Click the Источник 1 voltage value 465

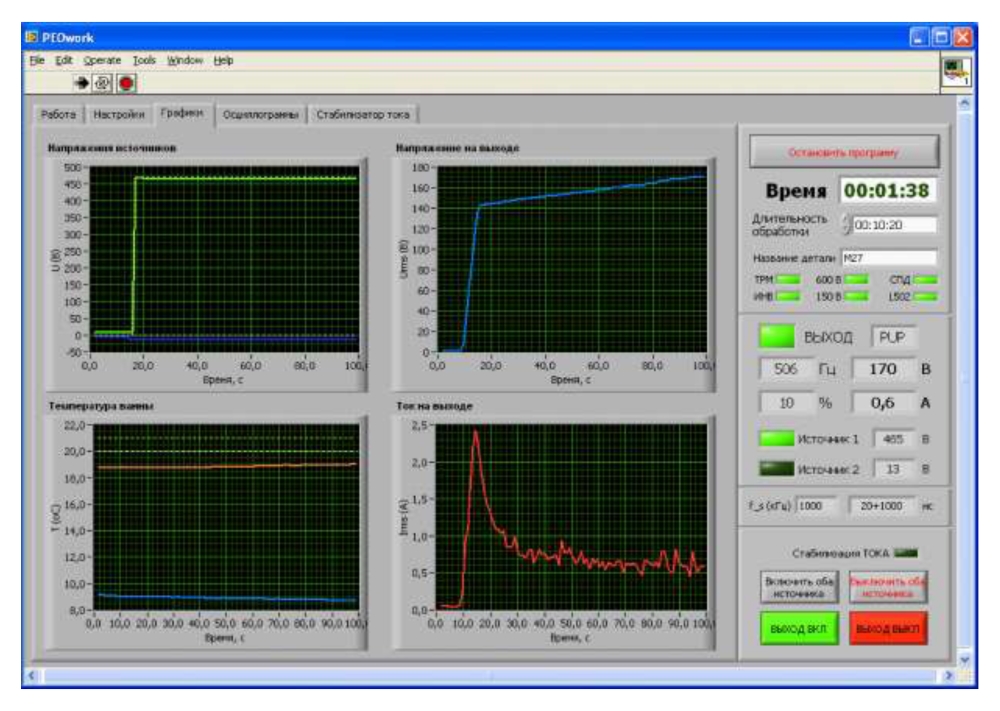click(x=893, y=439)
